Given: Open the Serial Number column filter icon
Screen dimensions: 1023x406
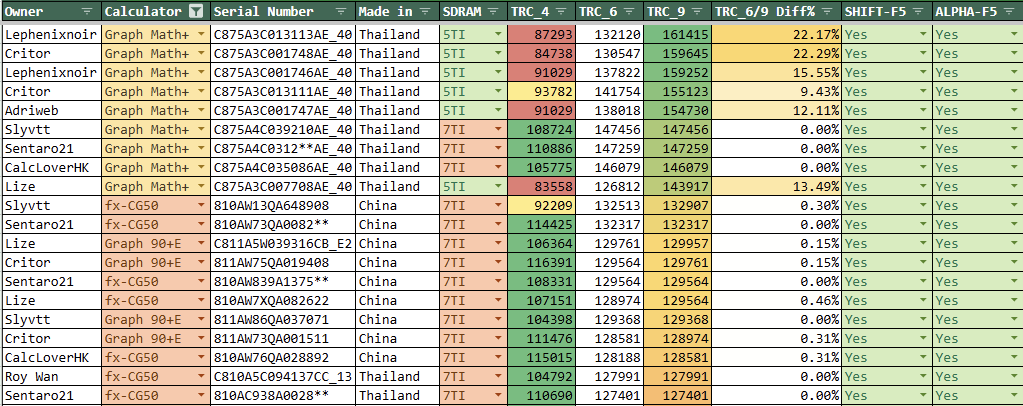Looking at the screenshot, I should [x=341, y=11].
